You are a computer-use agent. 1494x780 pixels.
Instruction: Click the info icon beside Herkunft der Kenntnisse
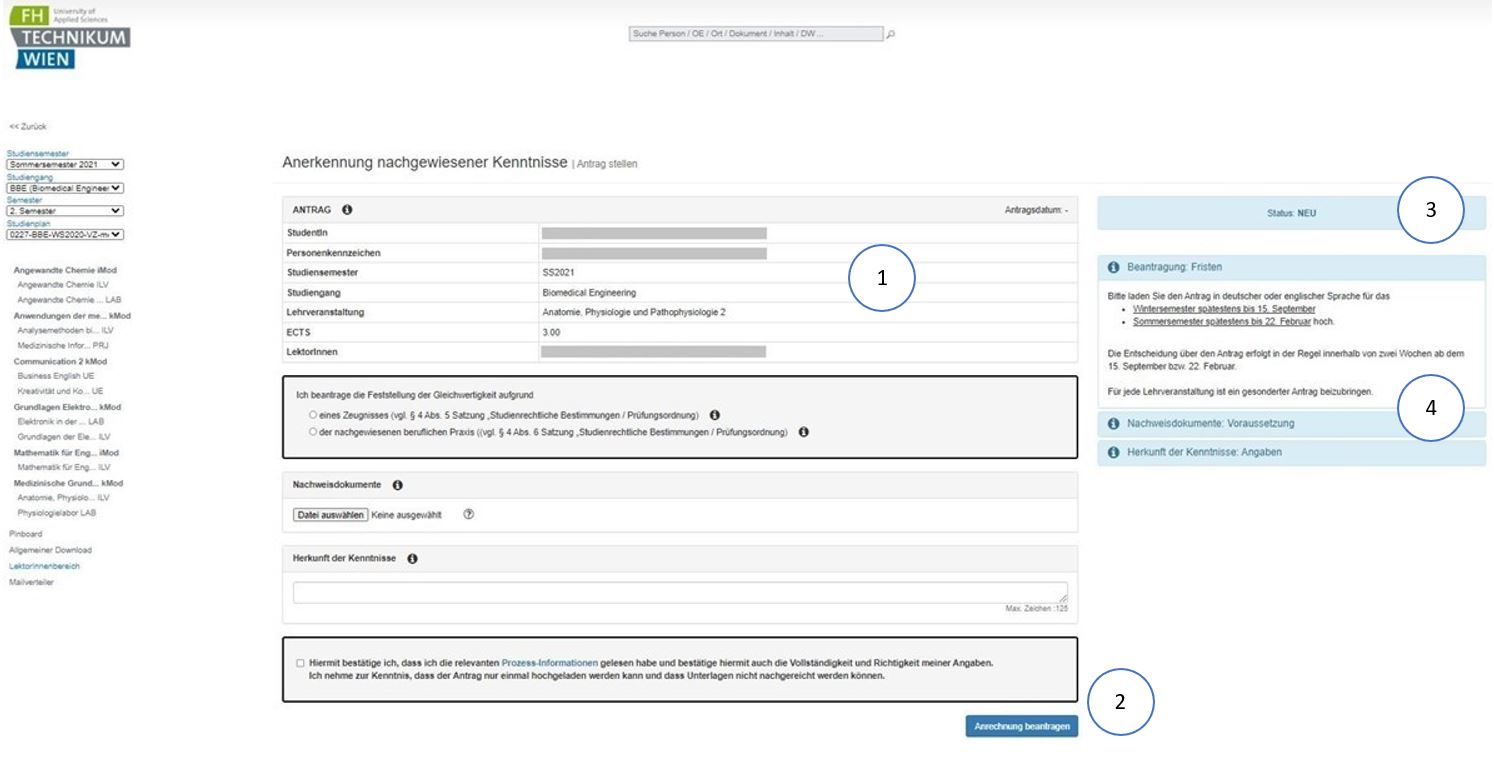click(412, 559)
